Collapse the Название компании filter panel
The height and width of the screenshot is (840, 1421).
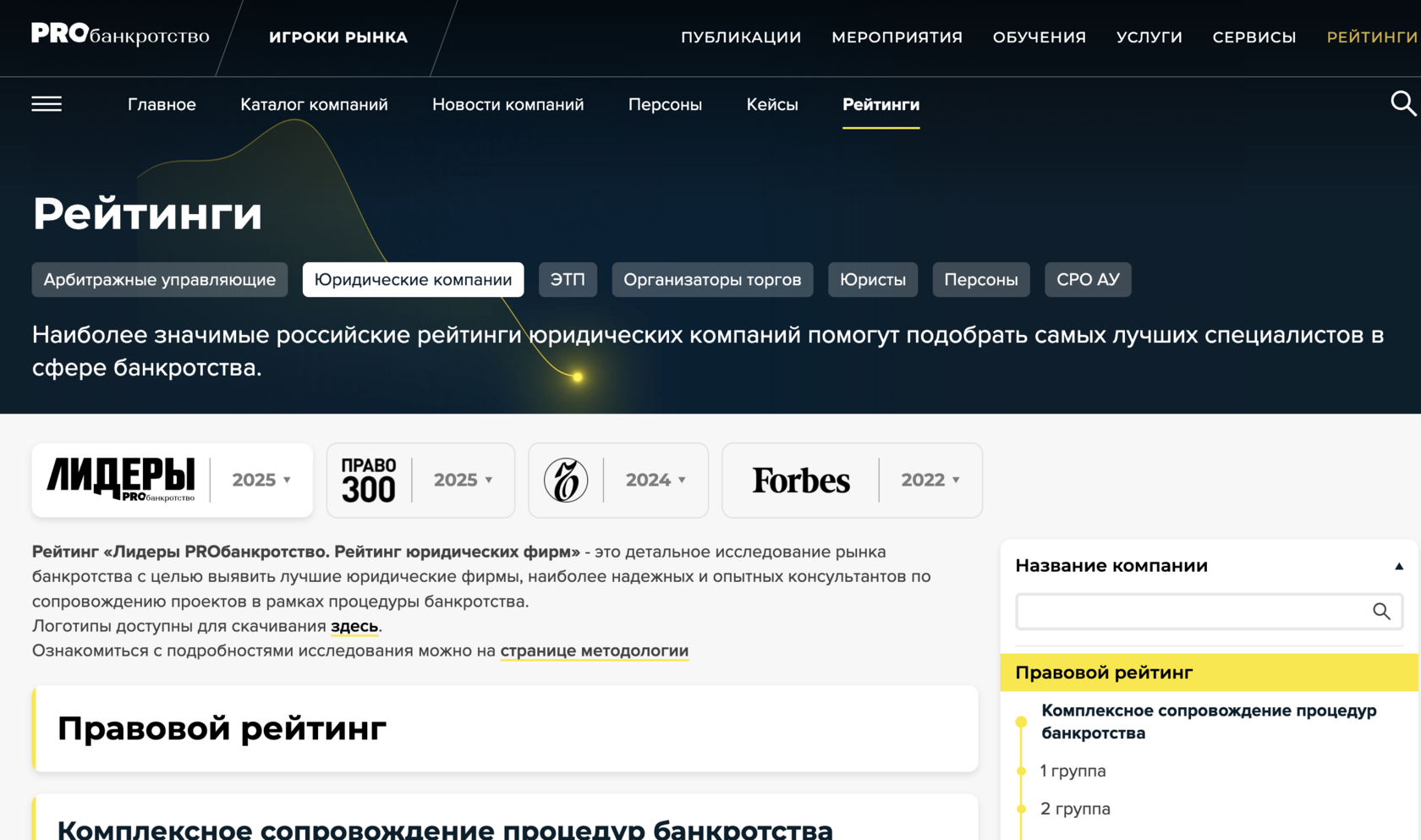coord(1399,566)
